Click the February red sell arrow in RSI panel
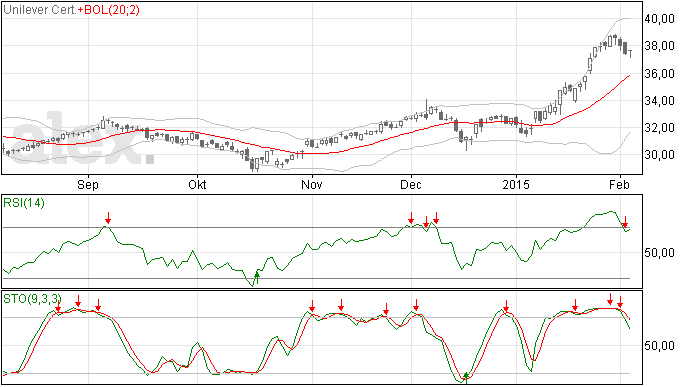Viewport: 690px width, 387px height. point(625,221)
